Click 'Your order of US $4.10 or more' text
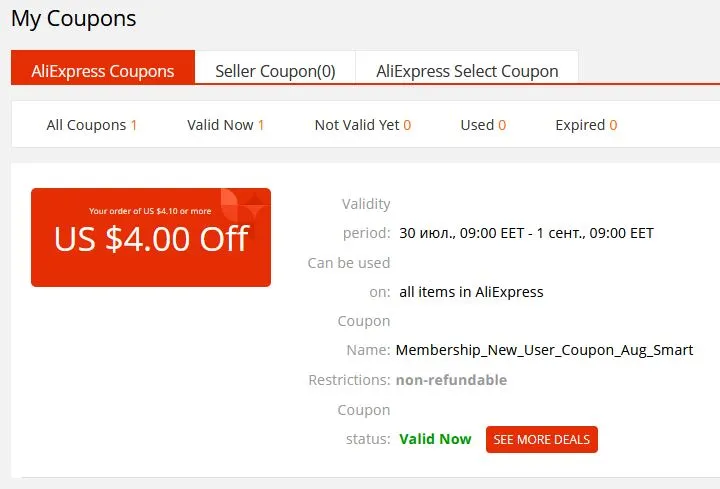The image size is (720, 489). (x=150, y=211)
